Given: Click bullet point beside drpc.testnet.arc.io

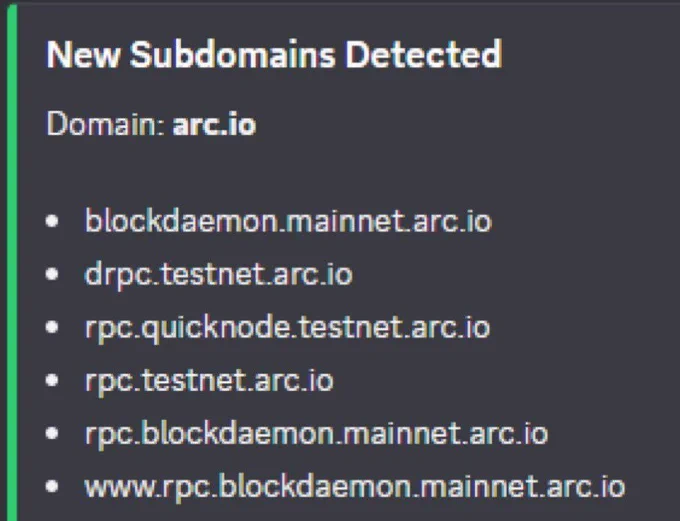Looking at the screenshot, I should click(x=52, y=274).
